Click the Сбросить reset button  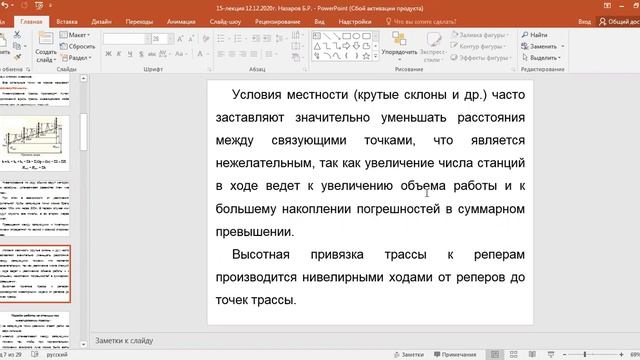coord(78,47)
